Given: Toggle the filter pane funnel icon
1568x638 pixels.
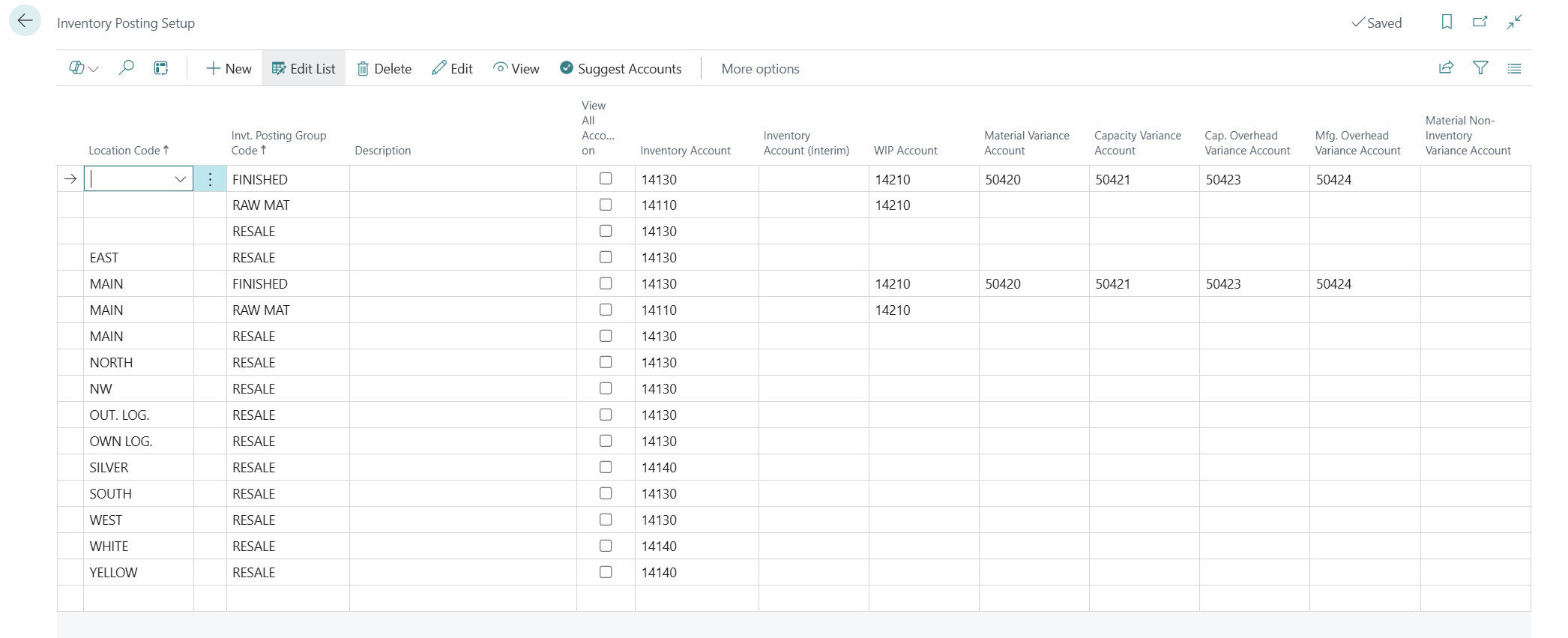Looking at the screenshot, I should pos(1480,68).
